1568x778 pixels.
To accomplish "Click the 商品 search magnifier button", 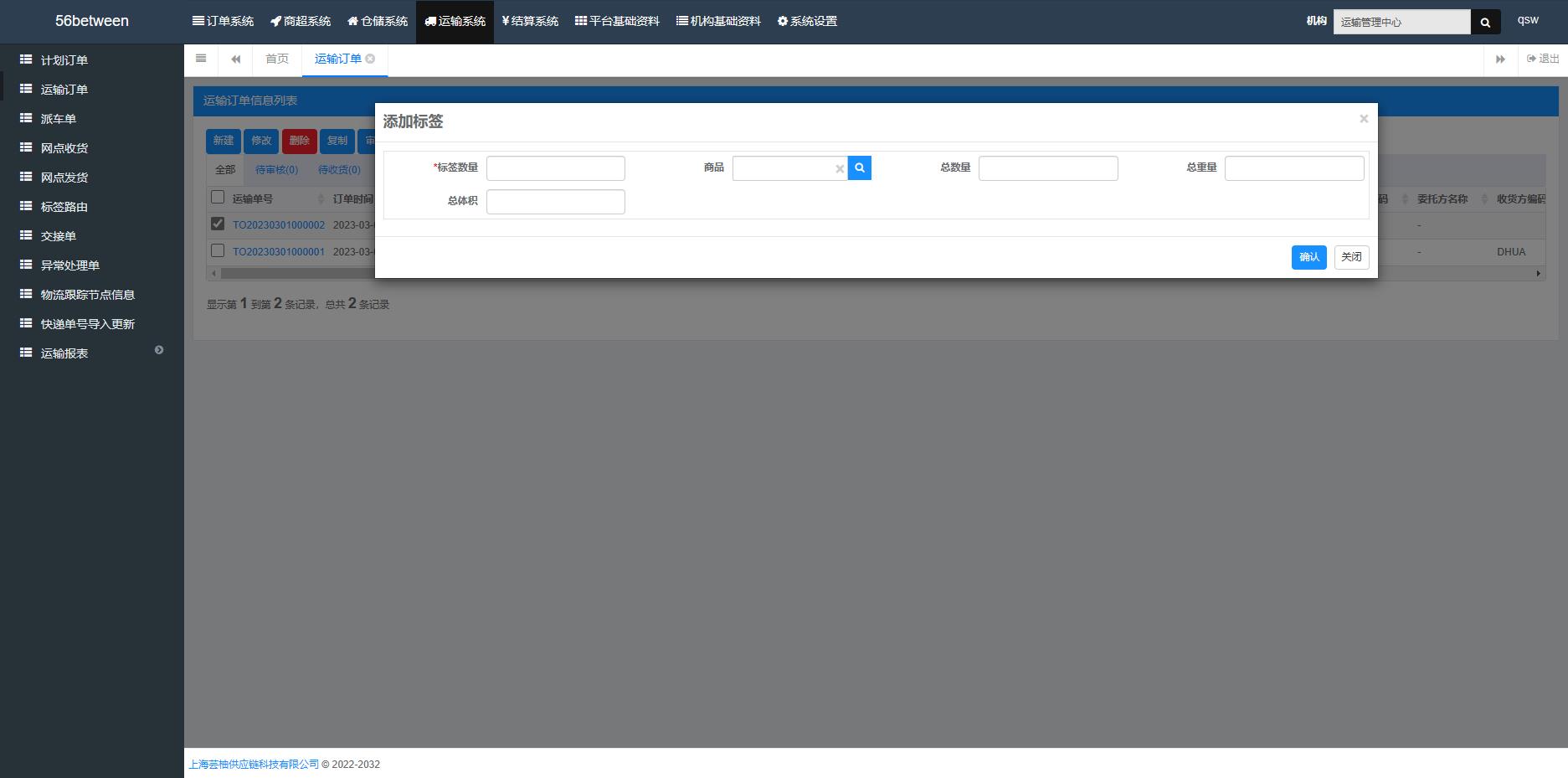I will (x=860, y=168).
